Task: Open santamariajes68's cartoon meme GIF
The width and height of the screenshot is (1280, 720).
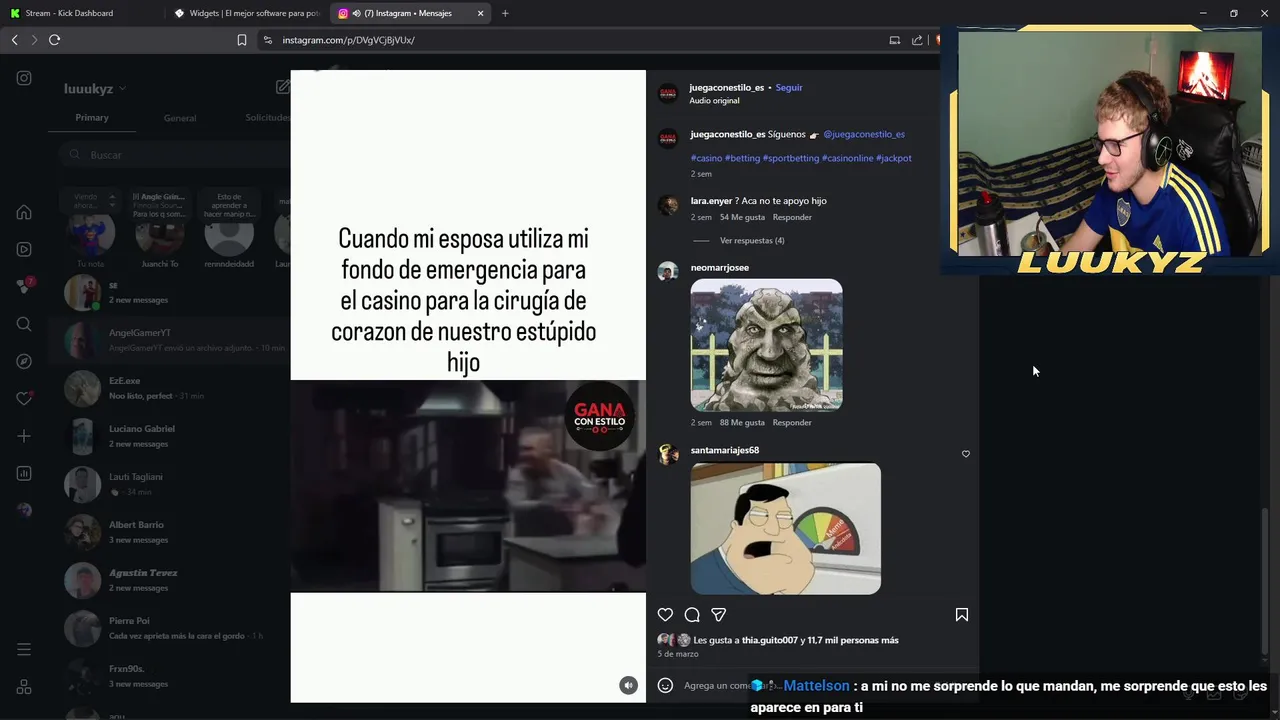Action: [x=786, y=529]
